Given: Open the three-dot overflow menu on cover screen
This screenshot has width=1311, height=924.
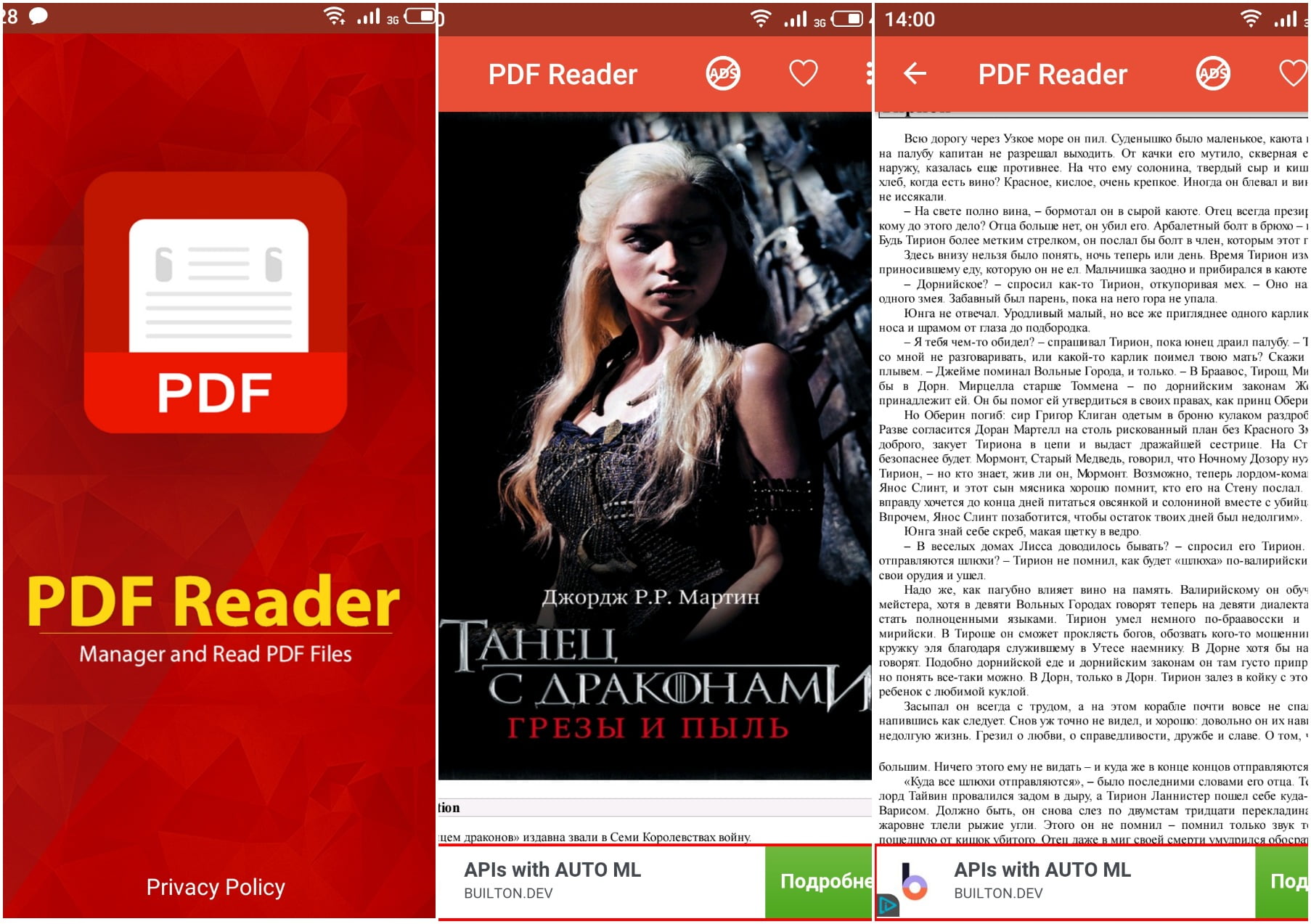Looking at the screenshot, I should pyautogui.click(x=868, y=73).
